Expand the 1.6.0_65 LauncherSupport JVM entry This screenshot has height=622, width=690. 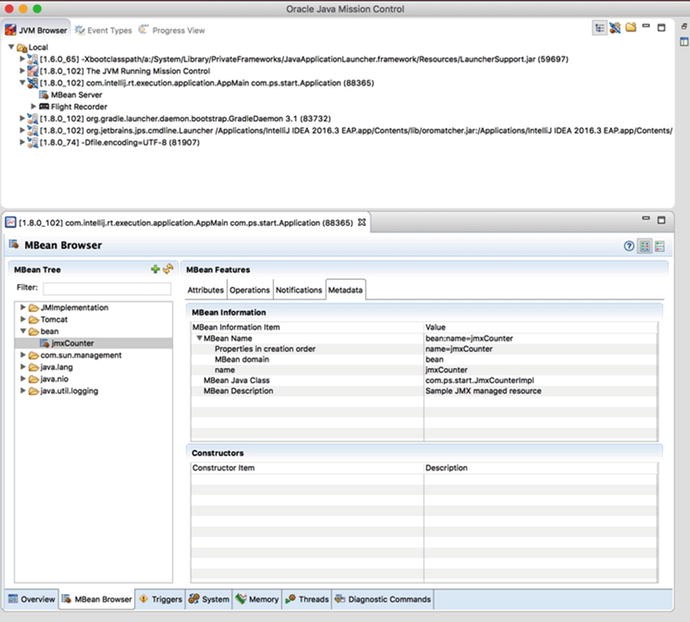click(22, 59)
